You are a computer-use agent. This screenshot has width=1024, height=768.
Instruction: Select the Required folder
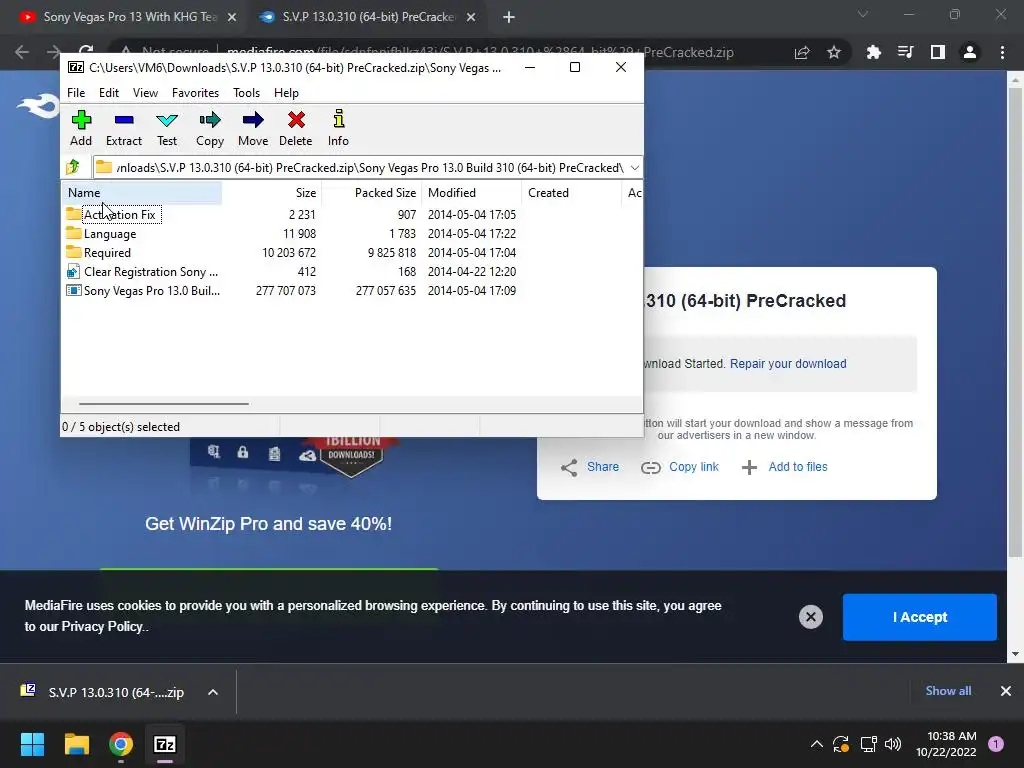(107, 253)
